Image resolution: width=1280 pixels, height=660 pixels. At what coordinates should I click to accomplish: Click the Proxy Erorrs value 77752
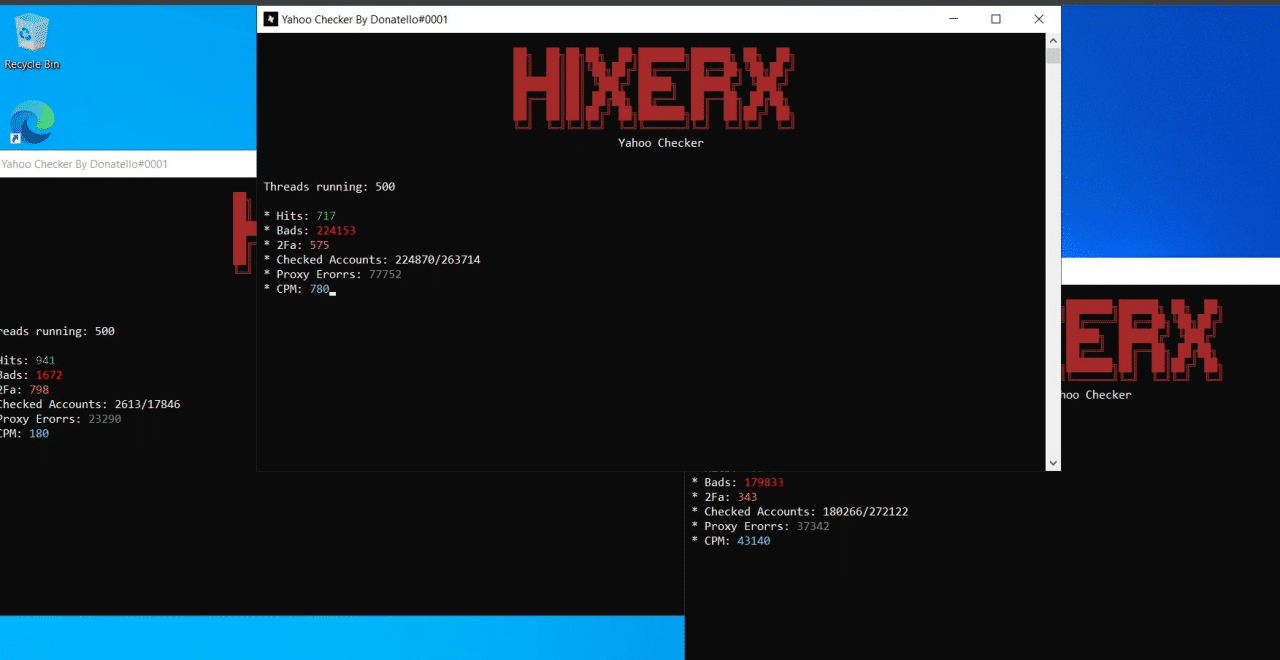pyautogui.click(x=385, y=274)
